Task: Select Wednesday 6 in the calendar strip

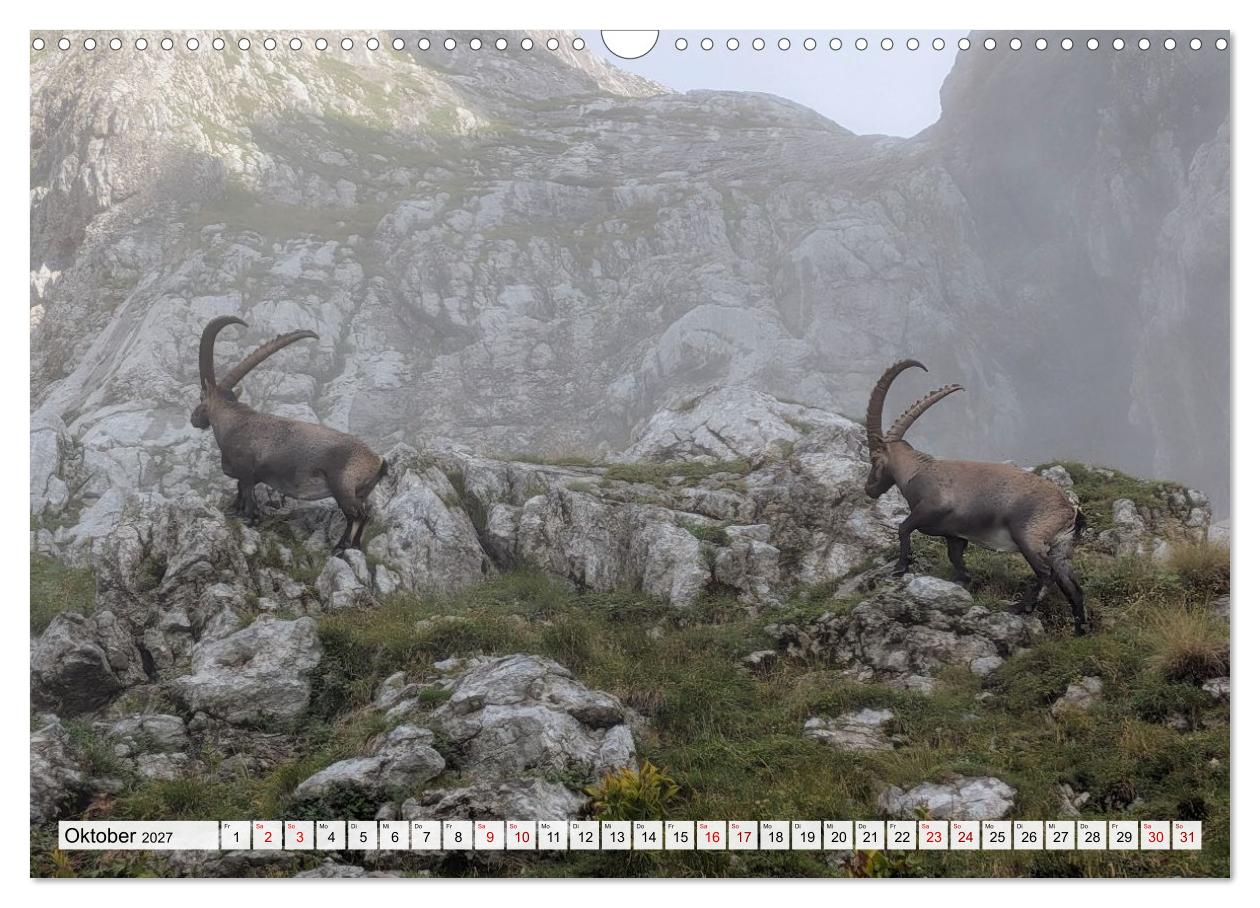Action: (x=394, y=836)
